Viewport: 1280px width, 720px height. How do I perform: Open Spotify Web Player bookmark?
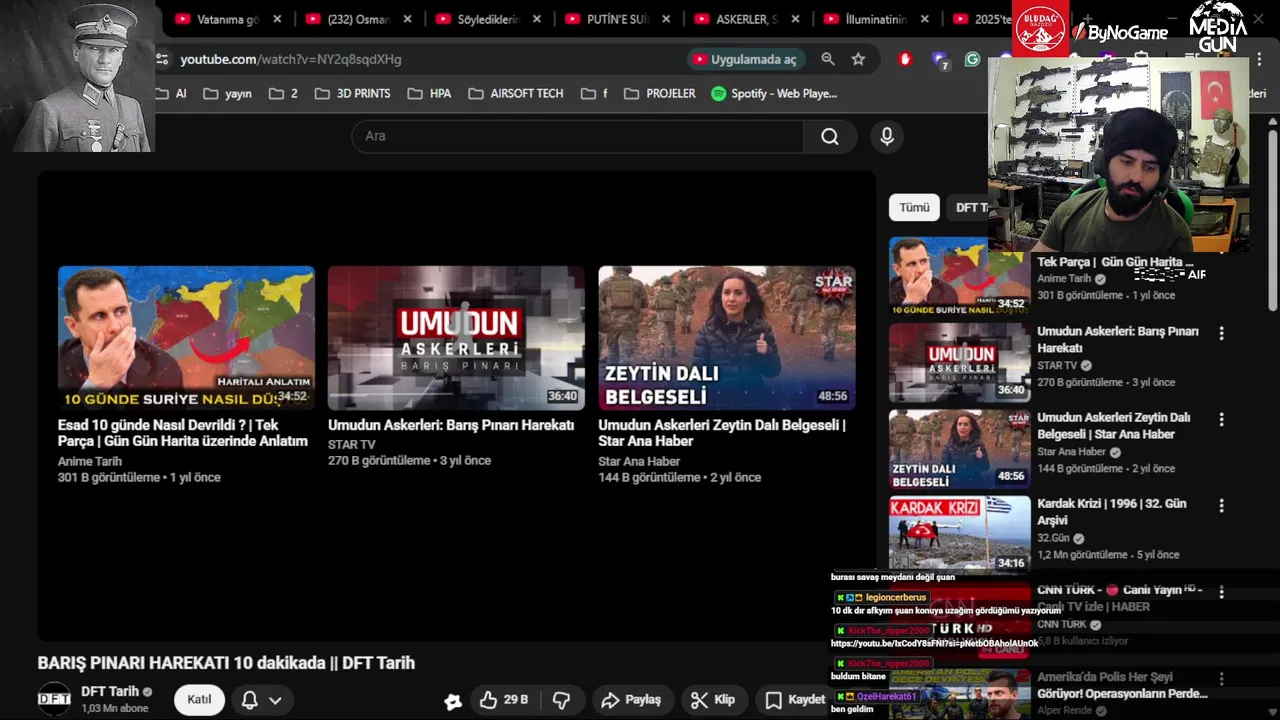click(x=774, y=93)
